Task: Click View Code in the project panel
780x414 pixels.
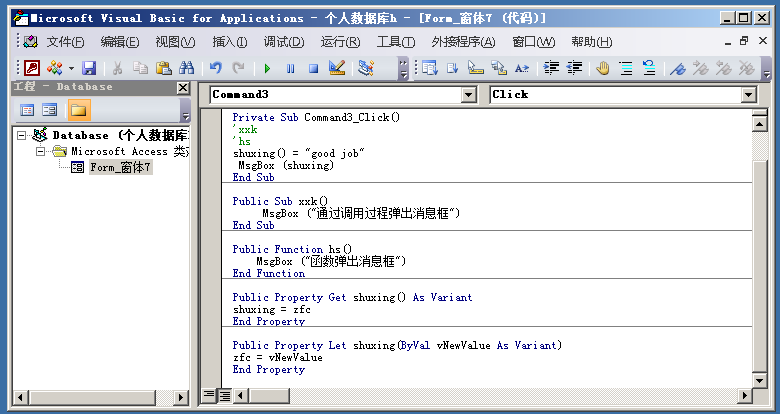Action: coord(27,109)
